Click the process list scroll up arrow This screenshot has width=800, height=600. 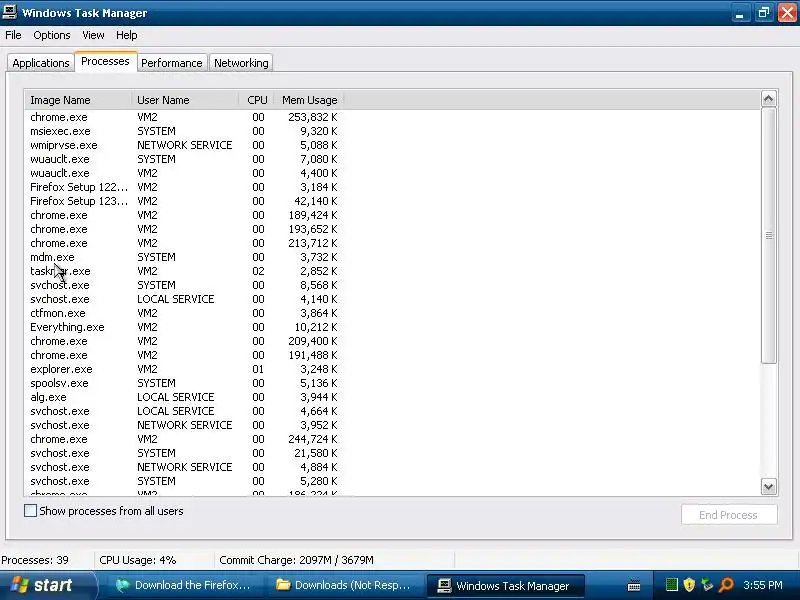coord(769,99)
